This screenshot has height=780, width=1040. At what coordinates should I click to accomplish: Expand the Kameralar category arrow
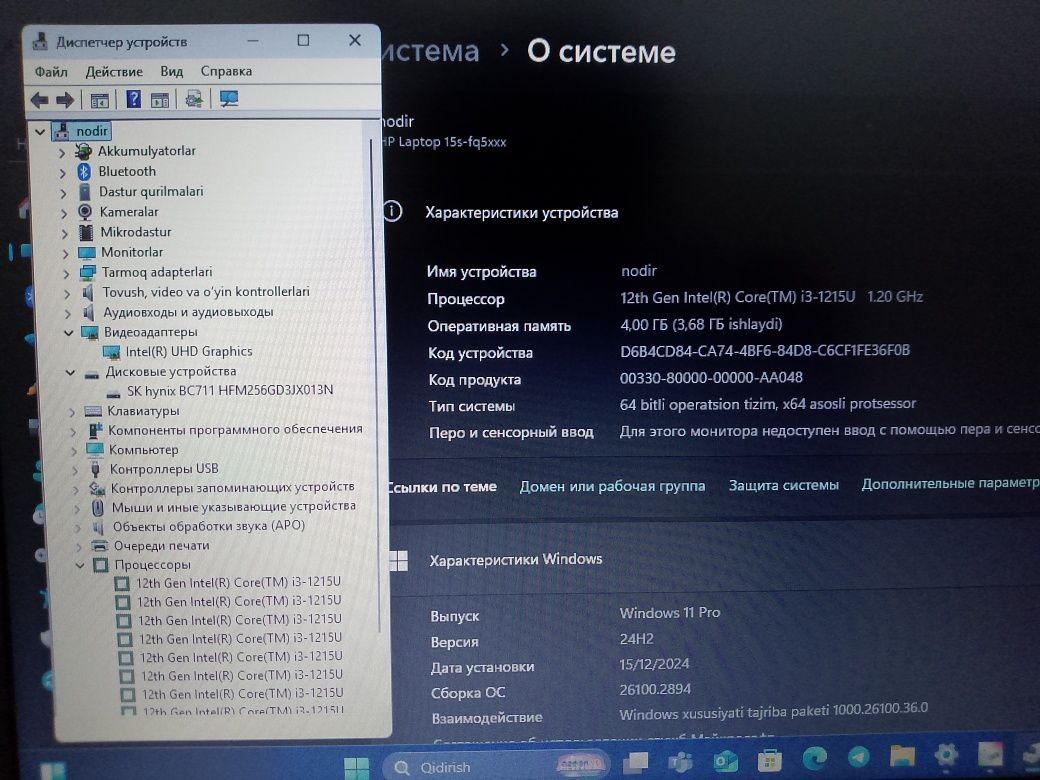[64, 213]
